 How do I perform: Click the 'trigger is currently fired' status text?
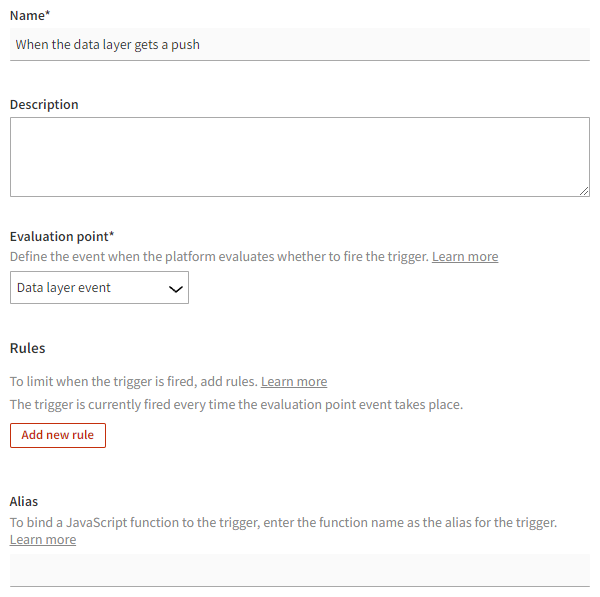point(236,405)
